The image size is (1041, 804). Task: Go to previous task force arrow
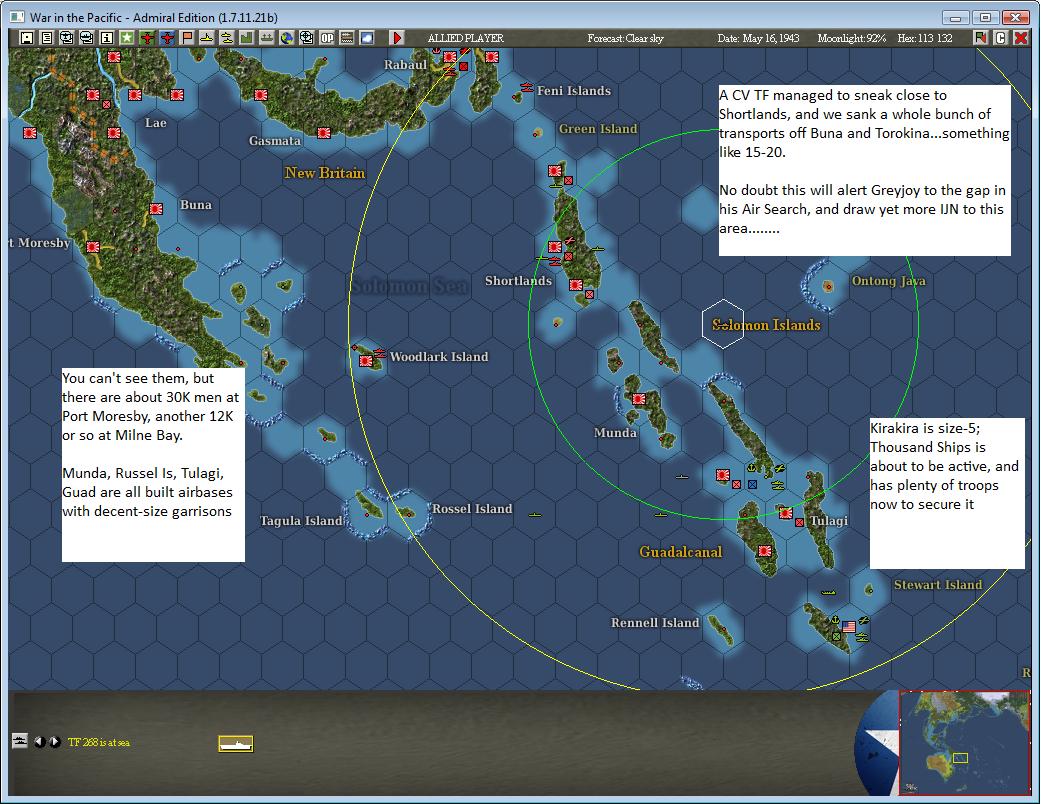(39, 742)
